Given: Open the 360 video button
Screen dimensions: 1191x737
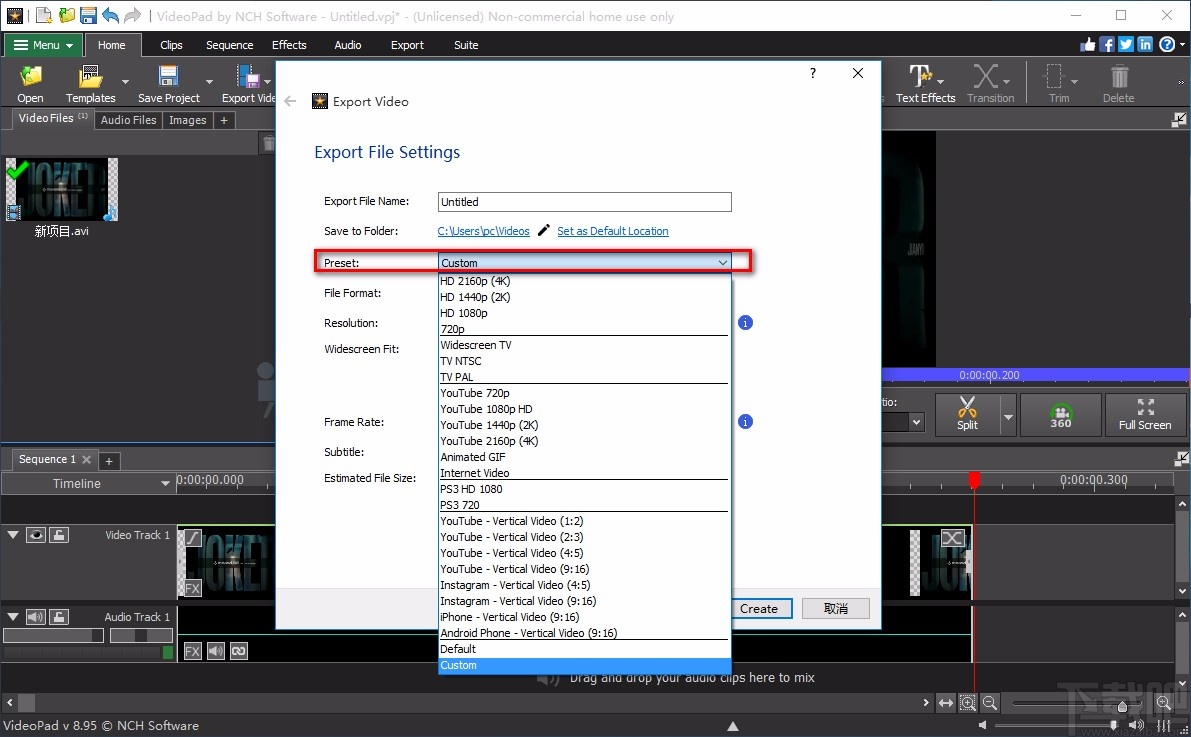Looking at the screenshot, I should 1060,414.
